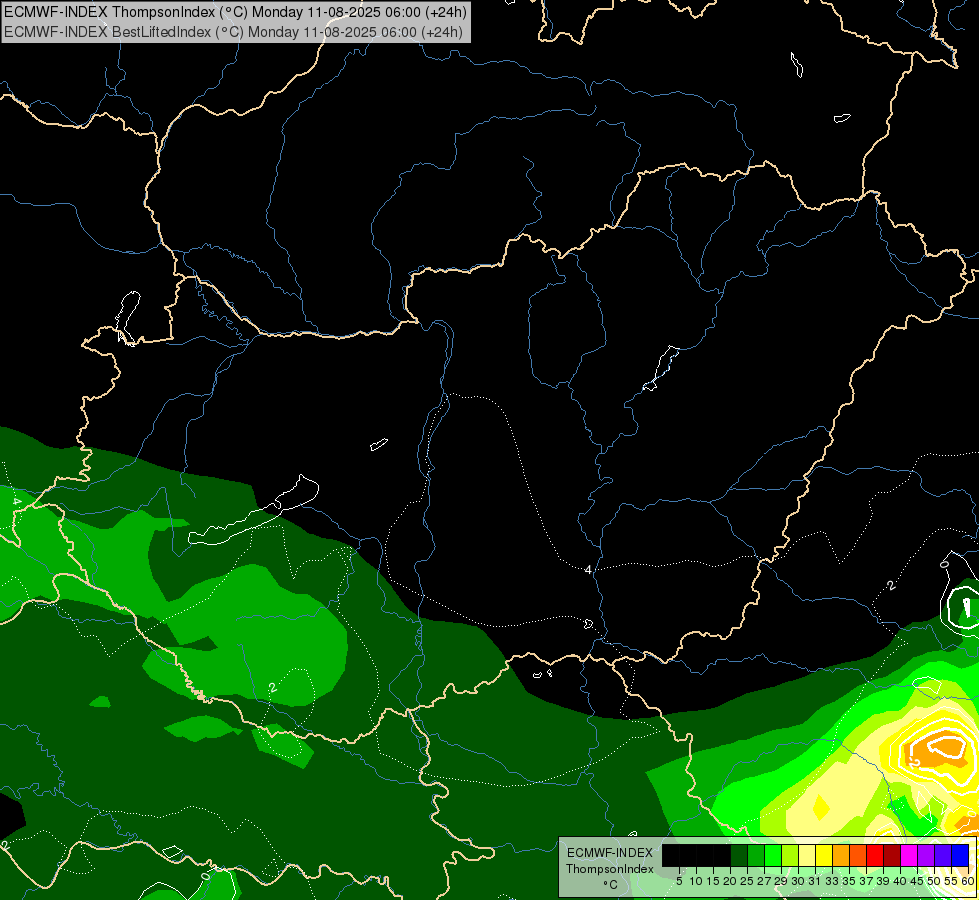Click legend scale value '10'
Viewport: 979px width, 900px height.
coord(696,881)
